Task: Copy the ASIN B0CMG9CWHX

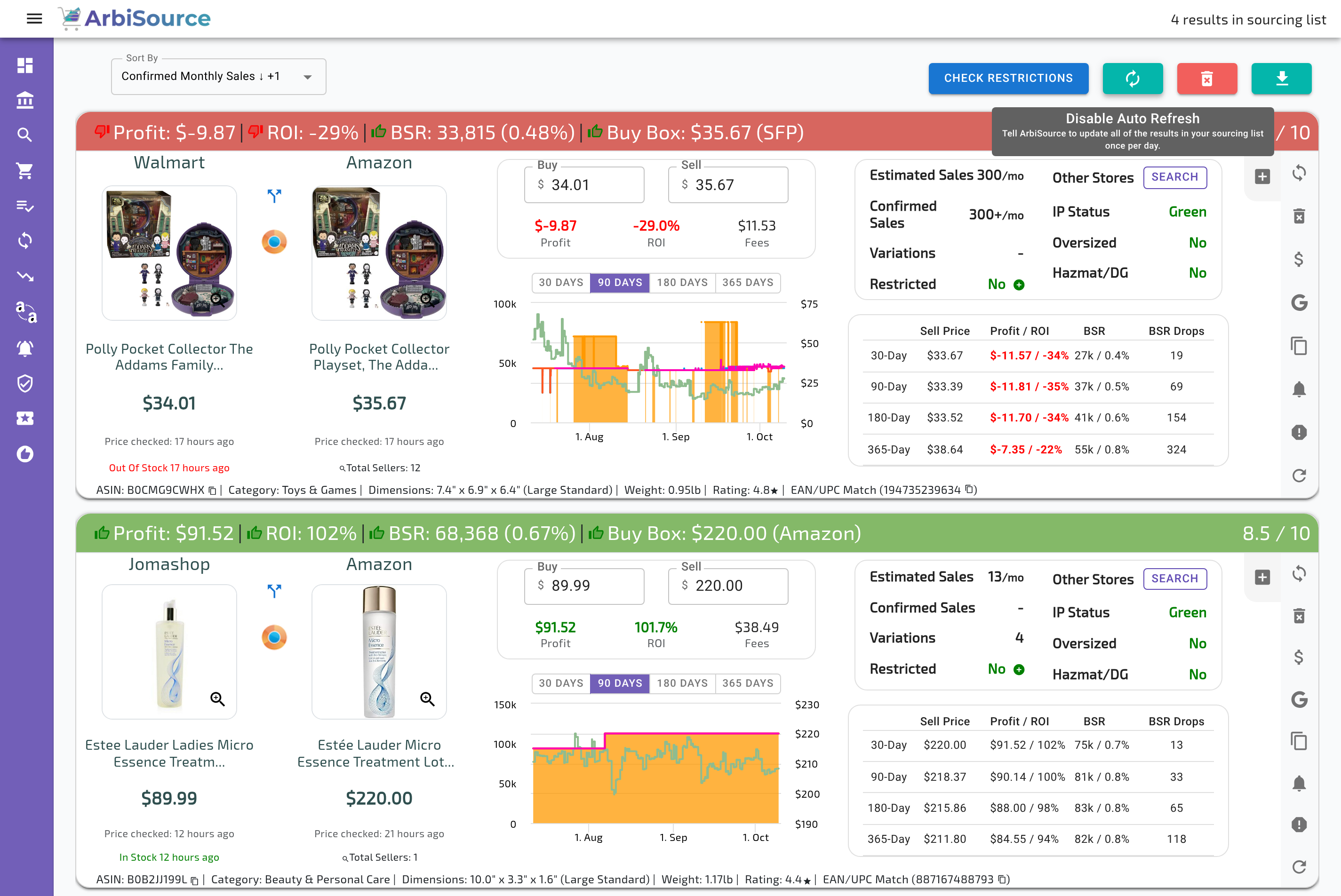Action: (212, 491)
